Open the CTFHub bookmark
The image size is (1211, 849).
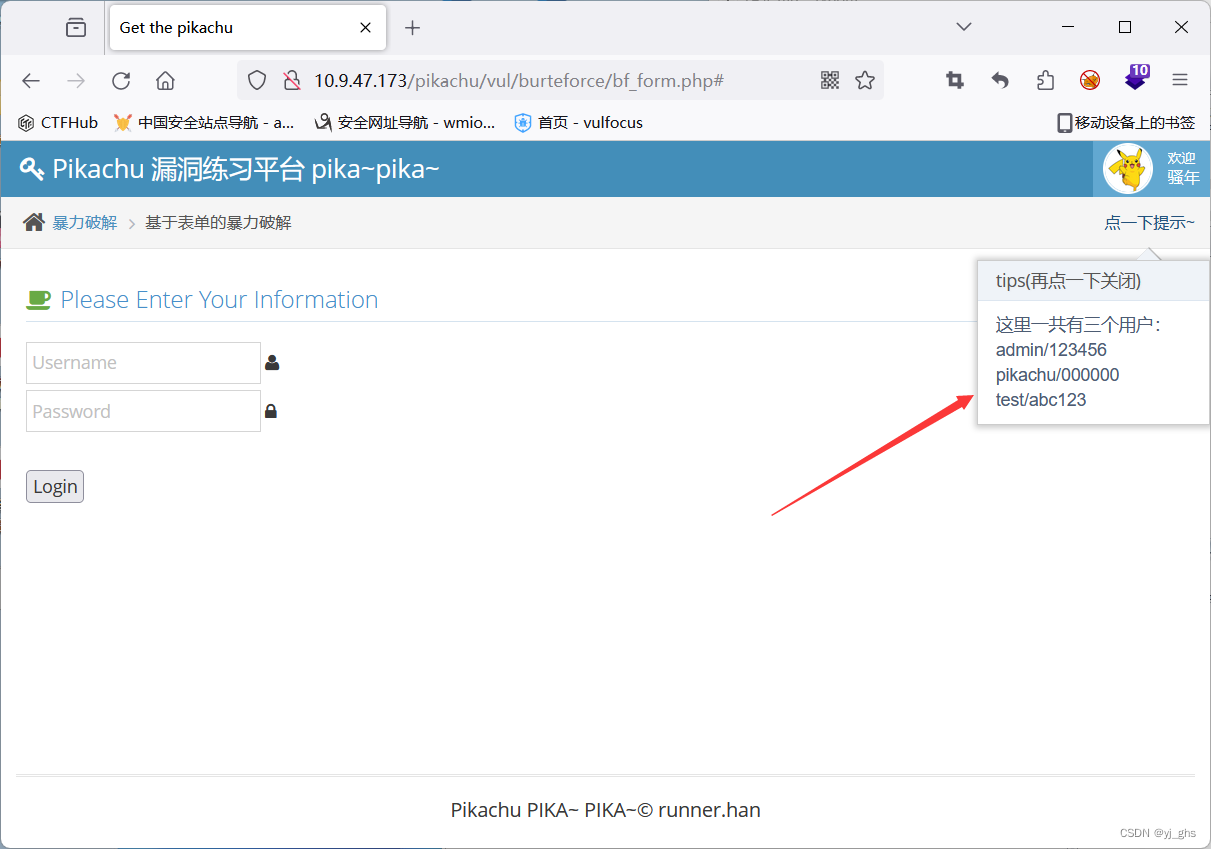tap(58, 123)
